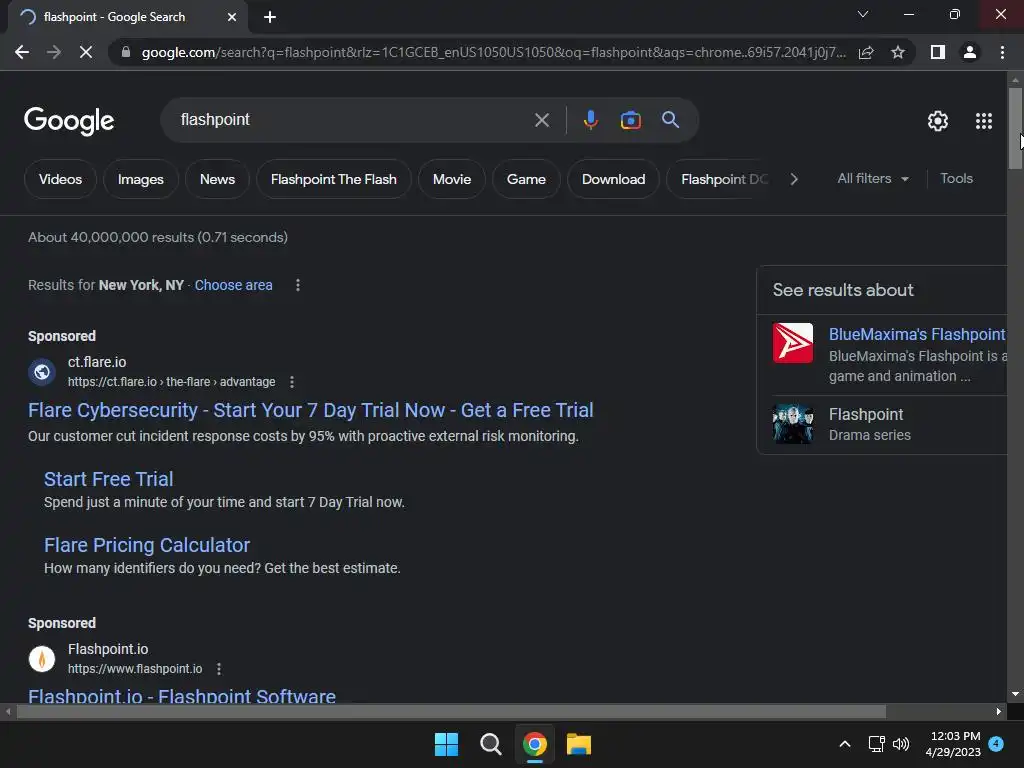This screenshot has height=768, width=1024.
Task: Open the tab search dropdown
Action: click(x=863, y=14)
